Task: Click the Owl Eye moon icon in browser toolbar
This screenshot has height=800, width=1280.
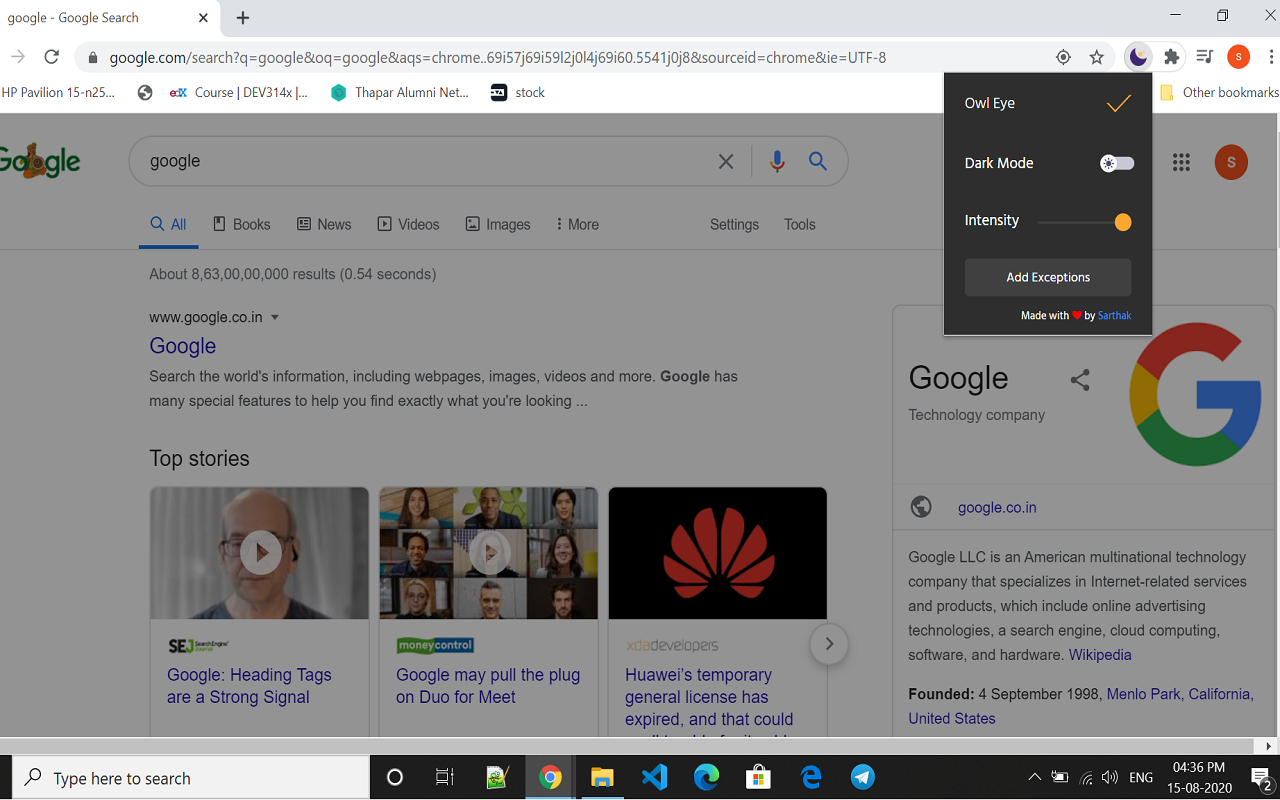Action: (x=1138, y=57)
